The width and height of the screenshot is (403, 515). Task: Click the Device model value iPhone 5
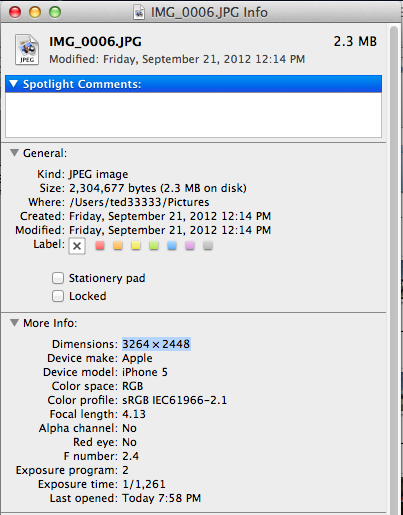[145, 372]
